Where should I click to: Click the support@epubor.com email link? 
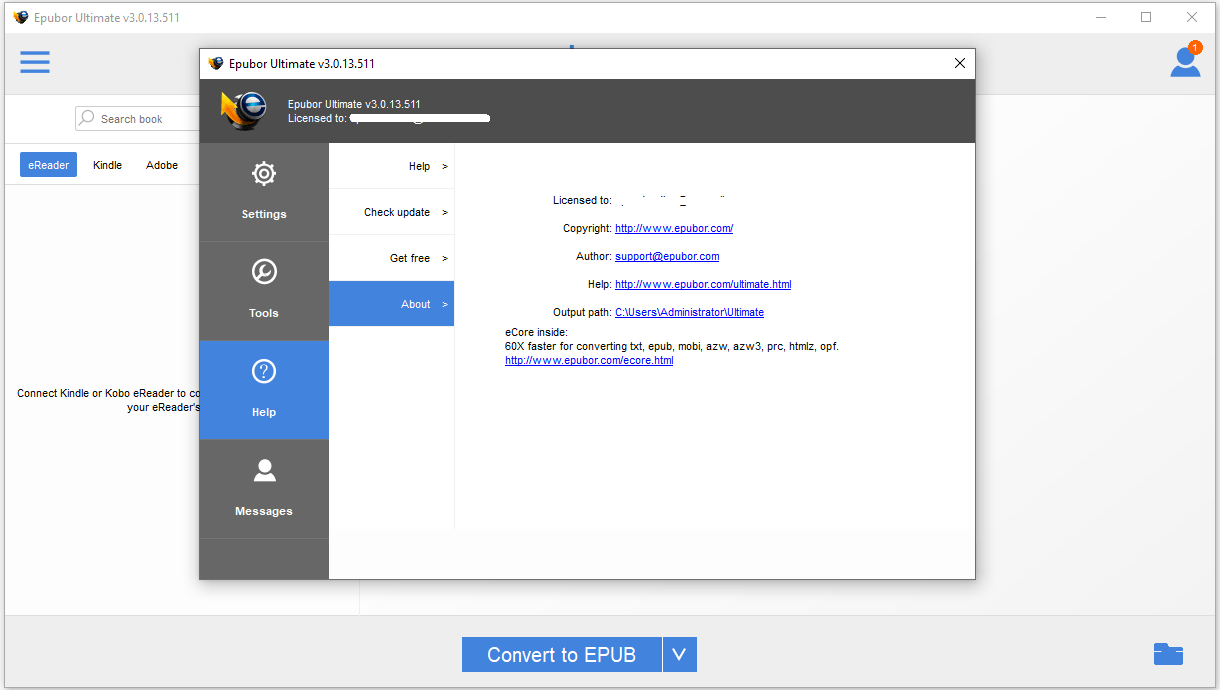point(667,256)
